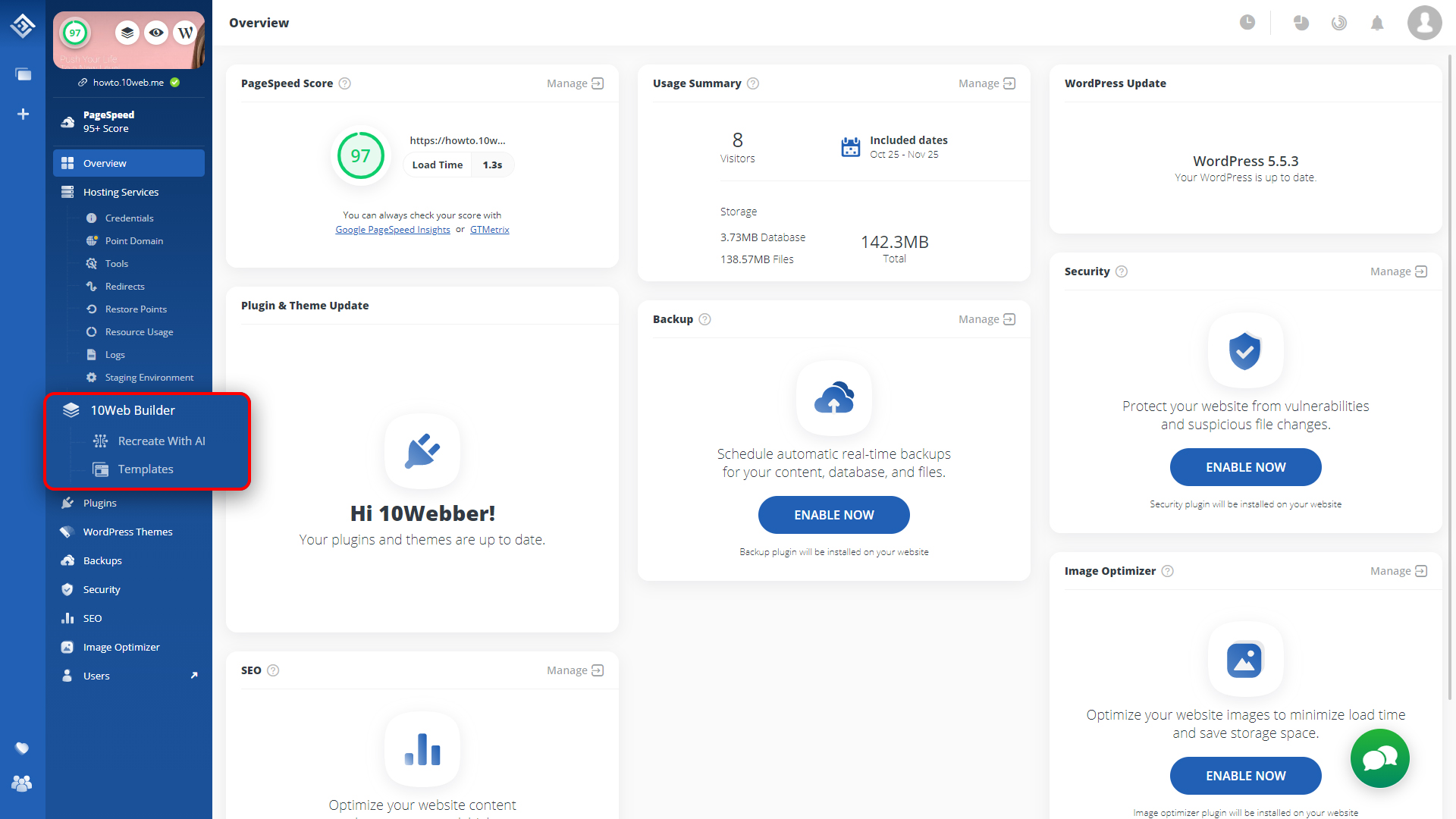Click Enable Now in Backup card
This screenshot has height=819, width=1456.
(x=834, y=515)
